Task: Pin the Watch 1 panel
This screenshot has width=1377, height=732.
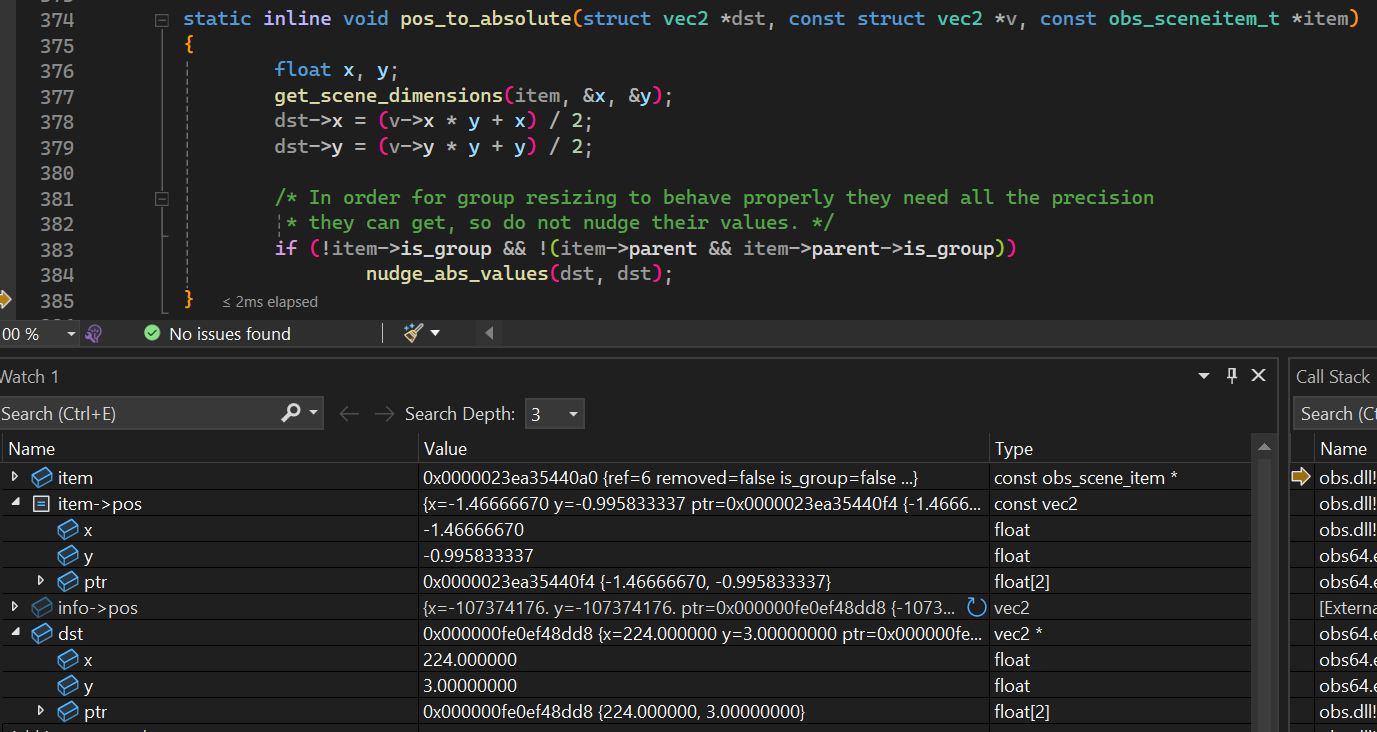Action: tap(1232, 375)
